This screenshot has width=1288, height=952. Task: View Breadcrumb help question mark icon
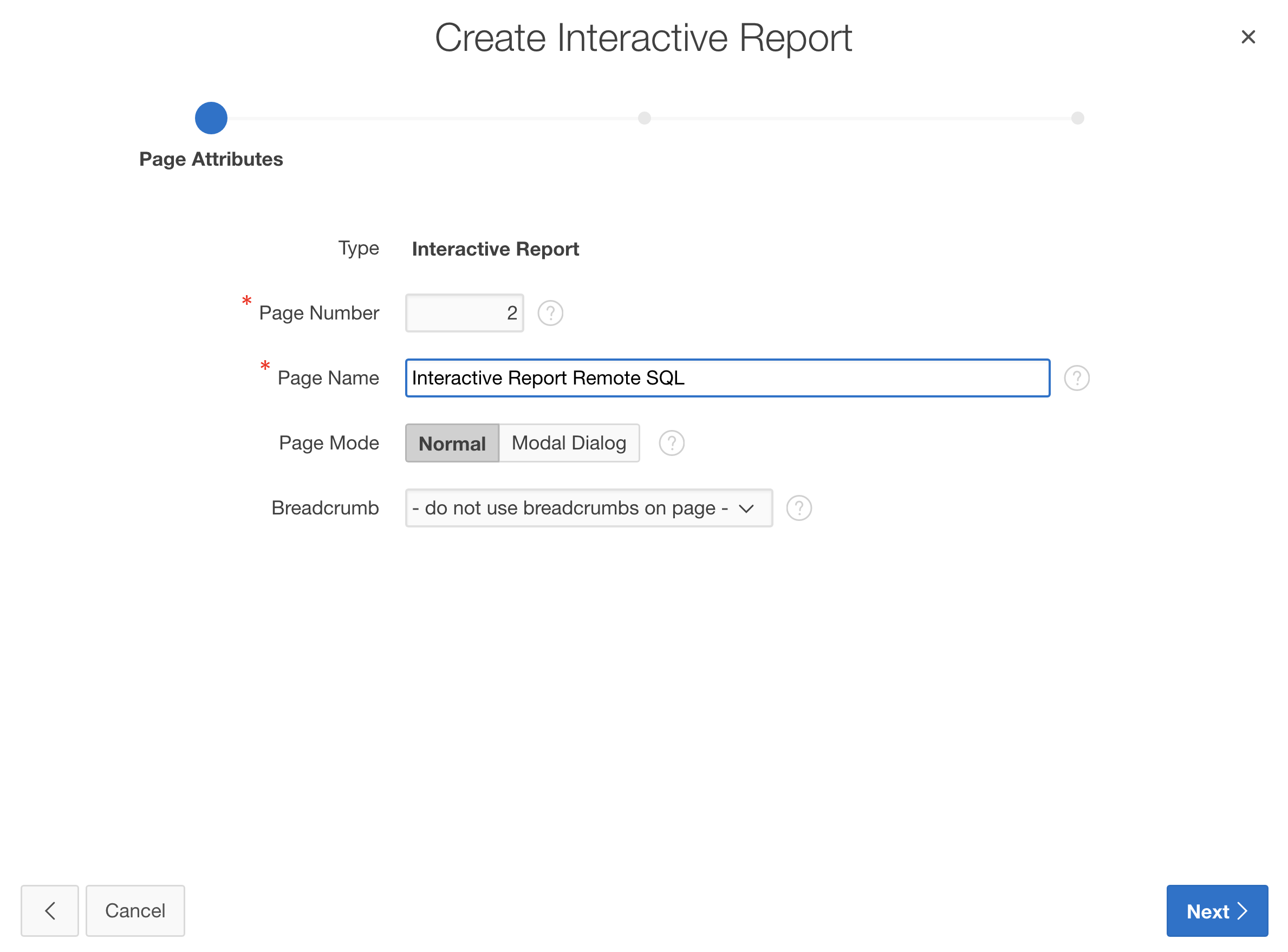click(799, 508)
